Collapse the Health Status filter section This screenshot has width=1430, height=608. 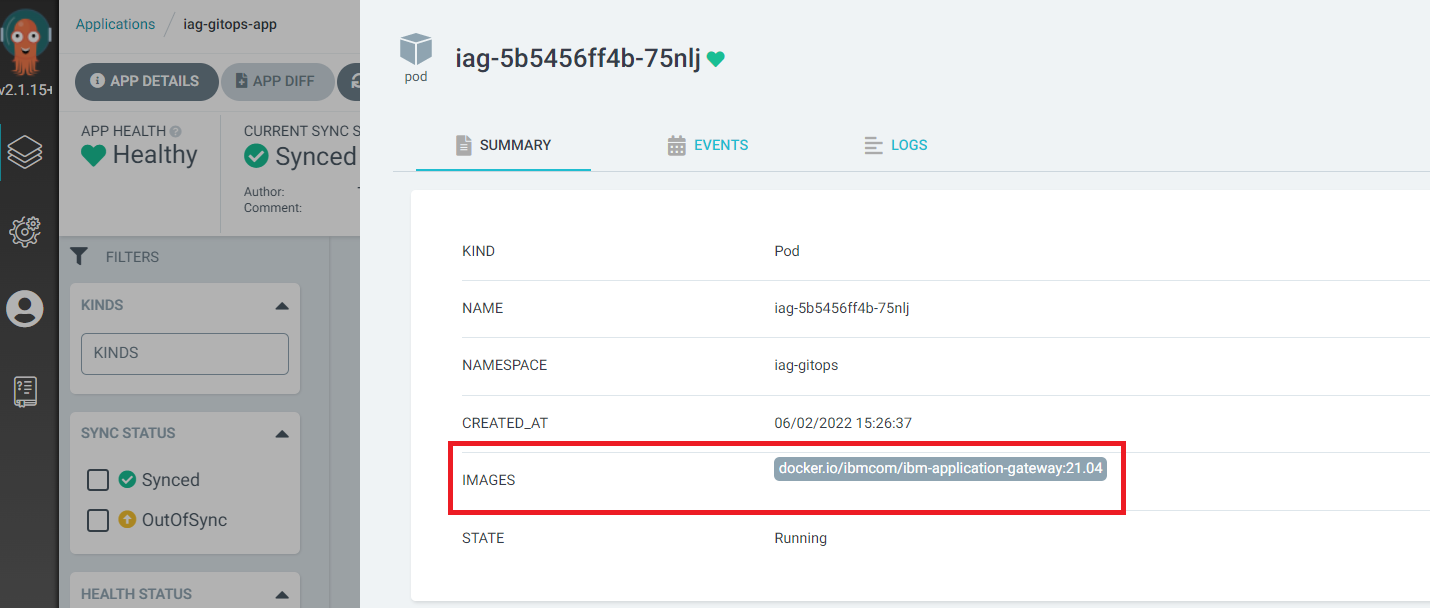282,594
